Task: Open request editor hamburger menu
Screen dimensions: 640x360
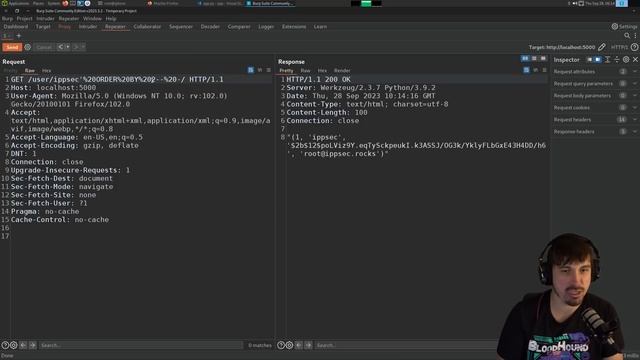Action: tap(269, 70)
